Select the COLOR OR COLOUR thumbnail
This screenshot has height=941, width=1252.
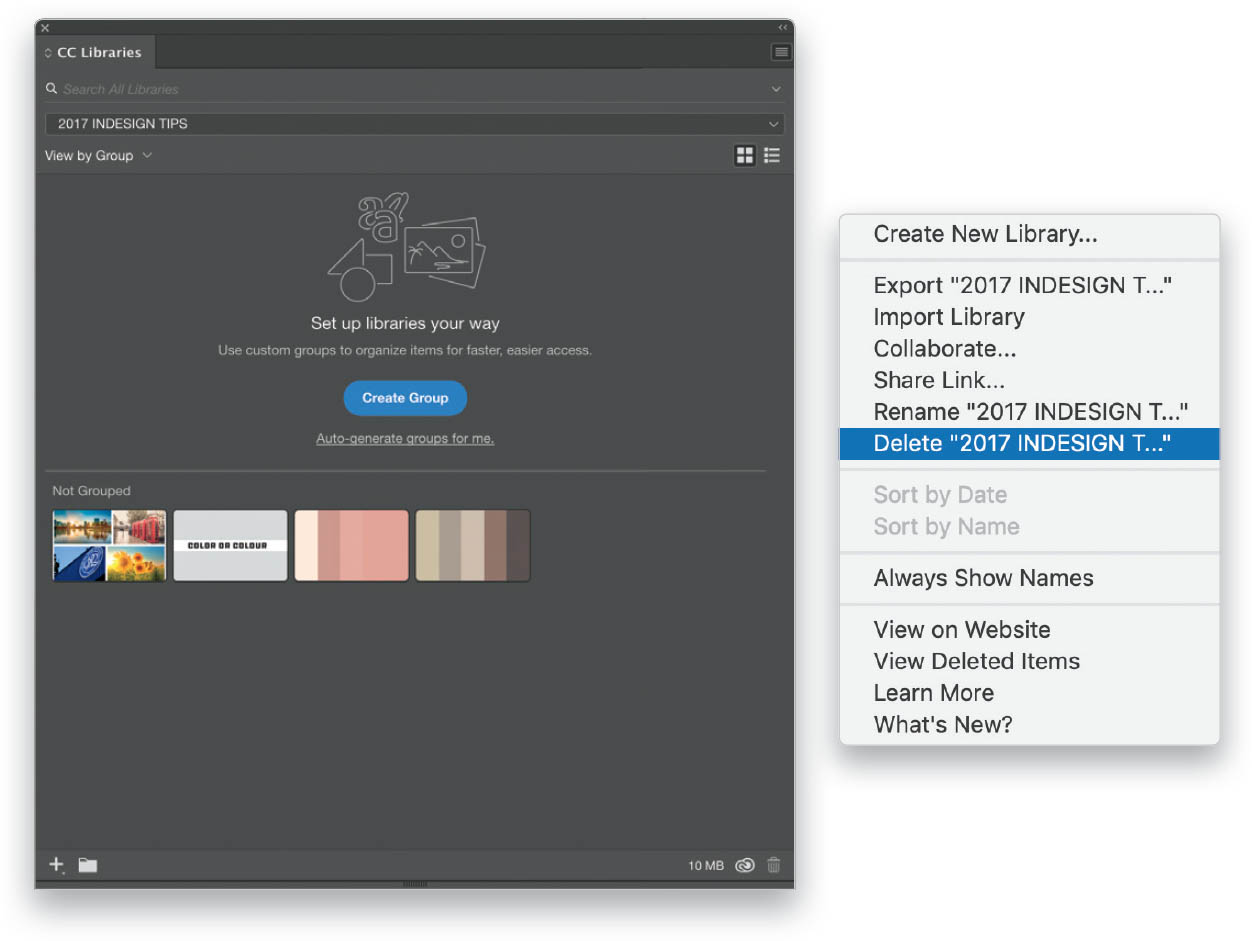point(230,545)
